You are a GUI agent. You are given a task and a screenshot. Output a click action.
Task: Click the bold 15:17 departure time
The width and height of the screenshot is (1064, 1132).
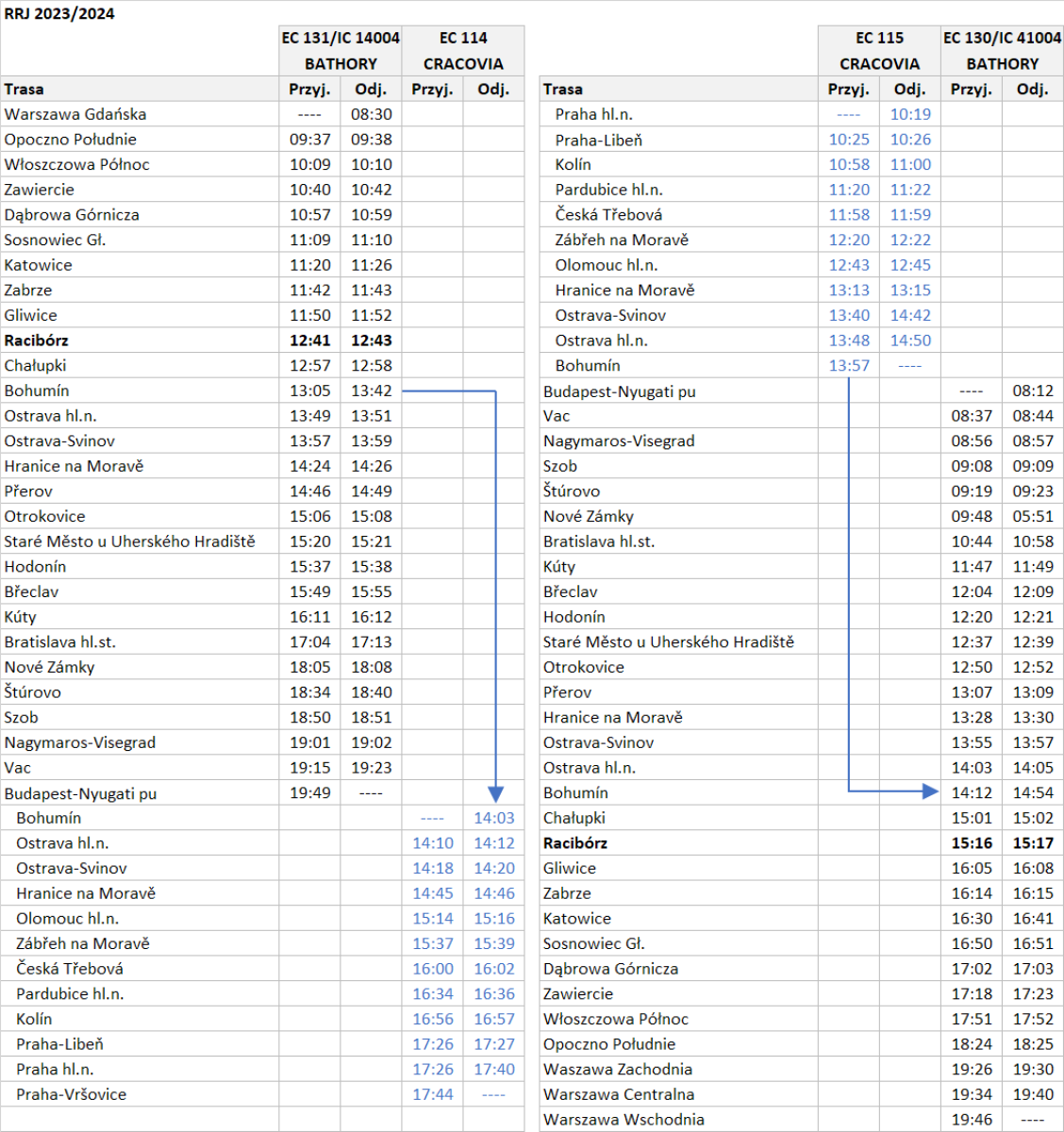click(x=1033, y=843)
